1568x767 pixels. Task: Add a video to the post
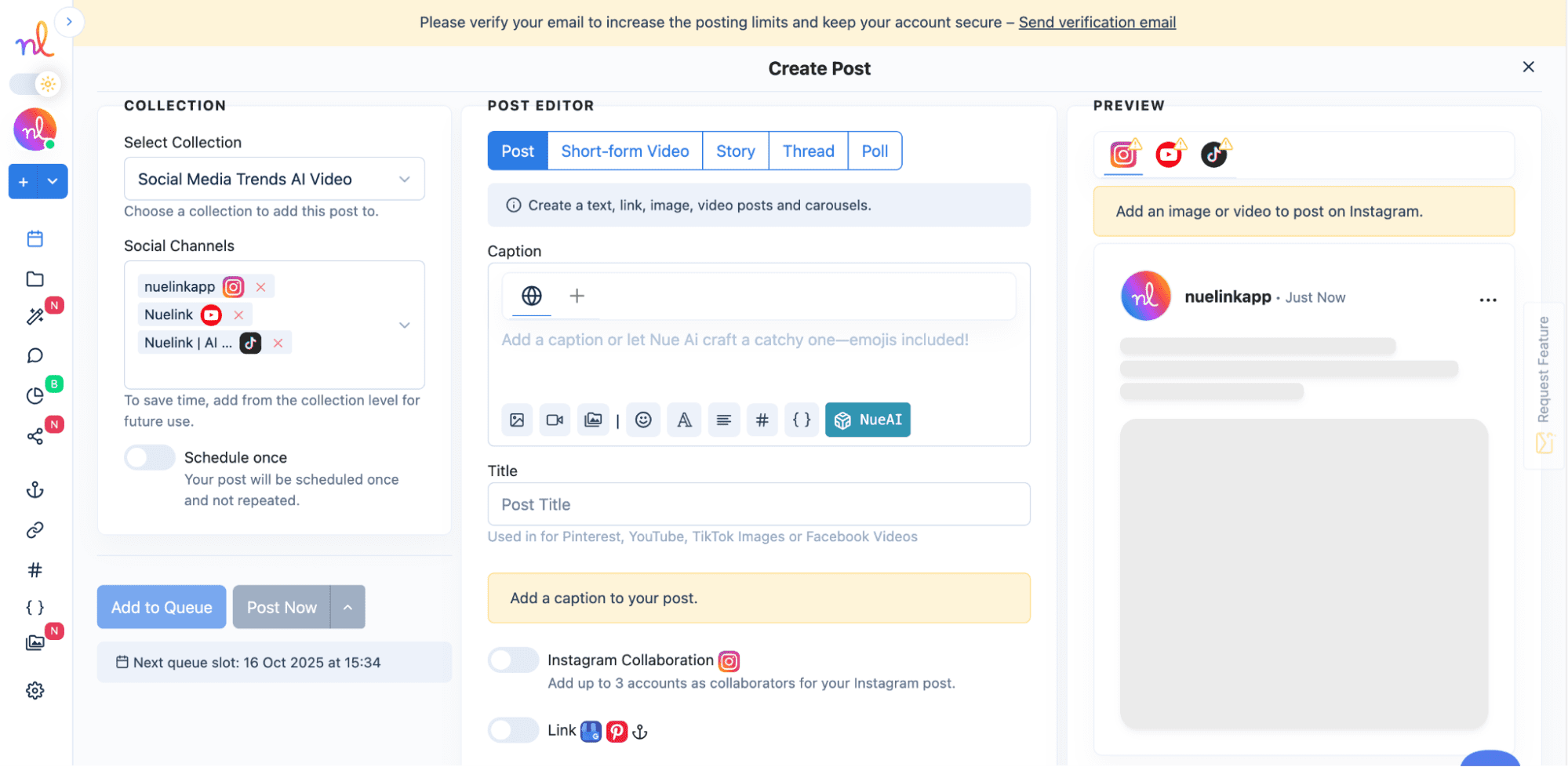click(555, 420)
